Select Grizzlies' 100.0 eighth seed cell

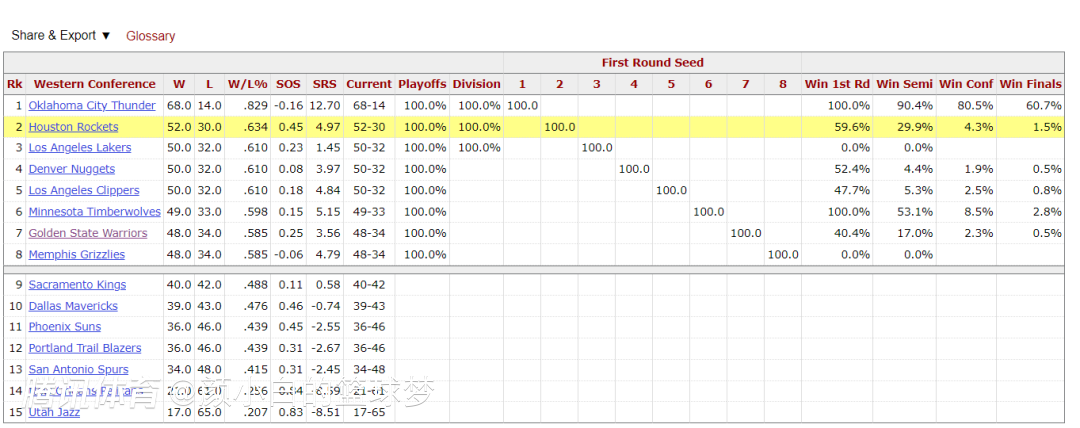782,254
